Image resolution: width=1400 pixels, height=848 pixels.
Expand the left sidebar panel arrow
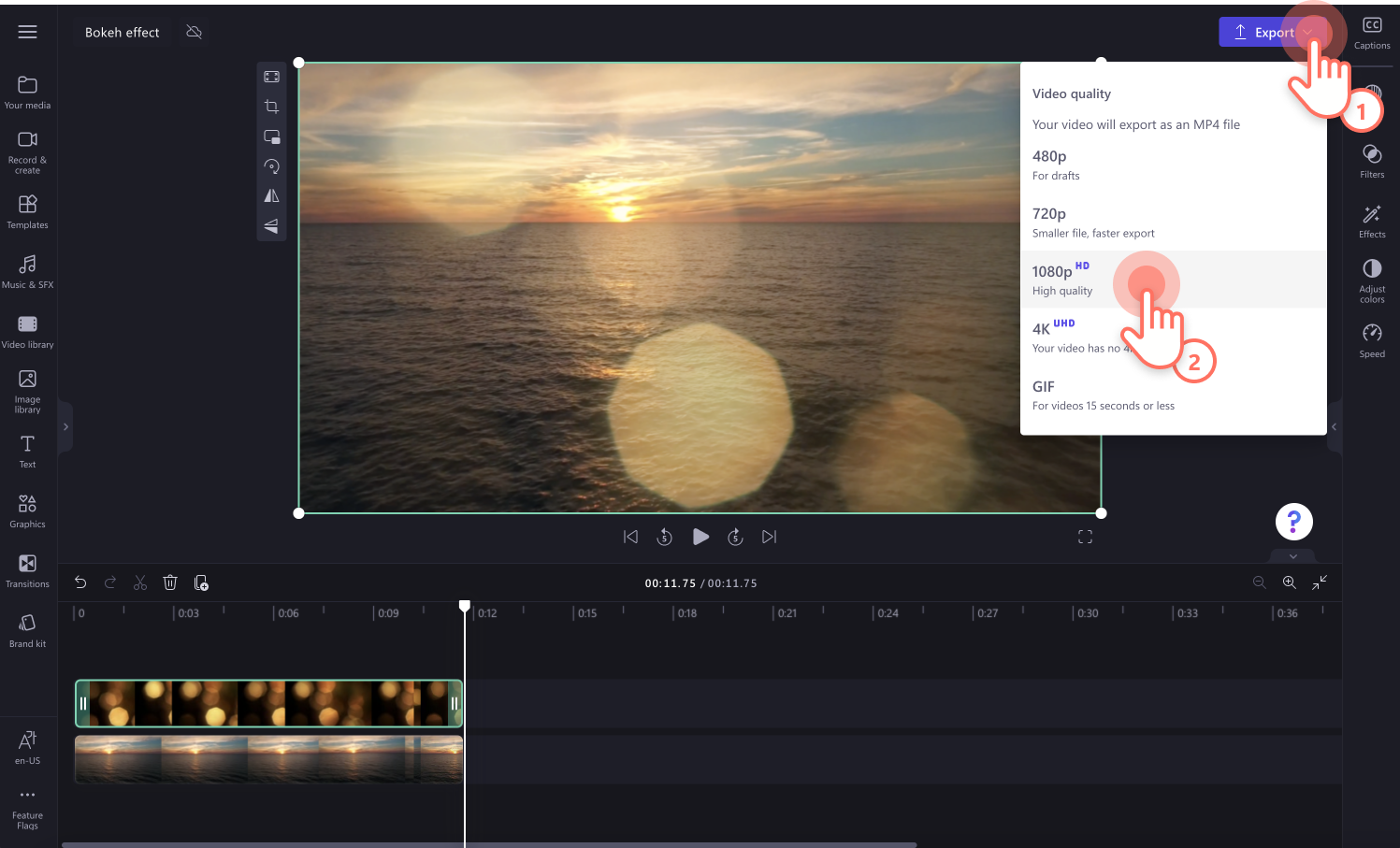tap(65, 426)
